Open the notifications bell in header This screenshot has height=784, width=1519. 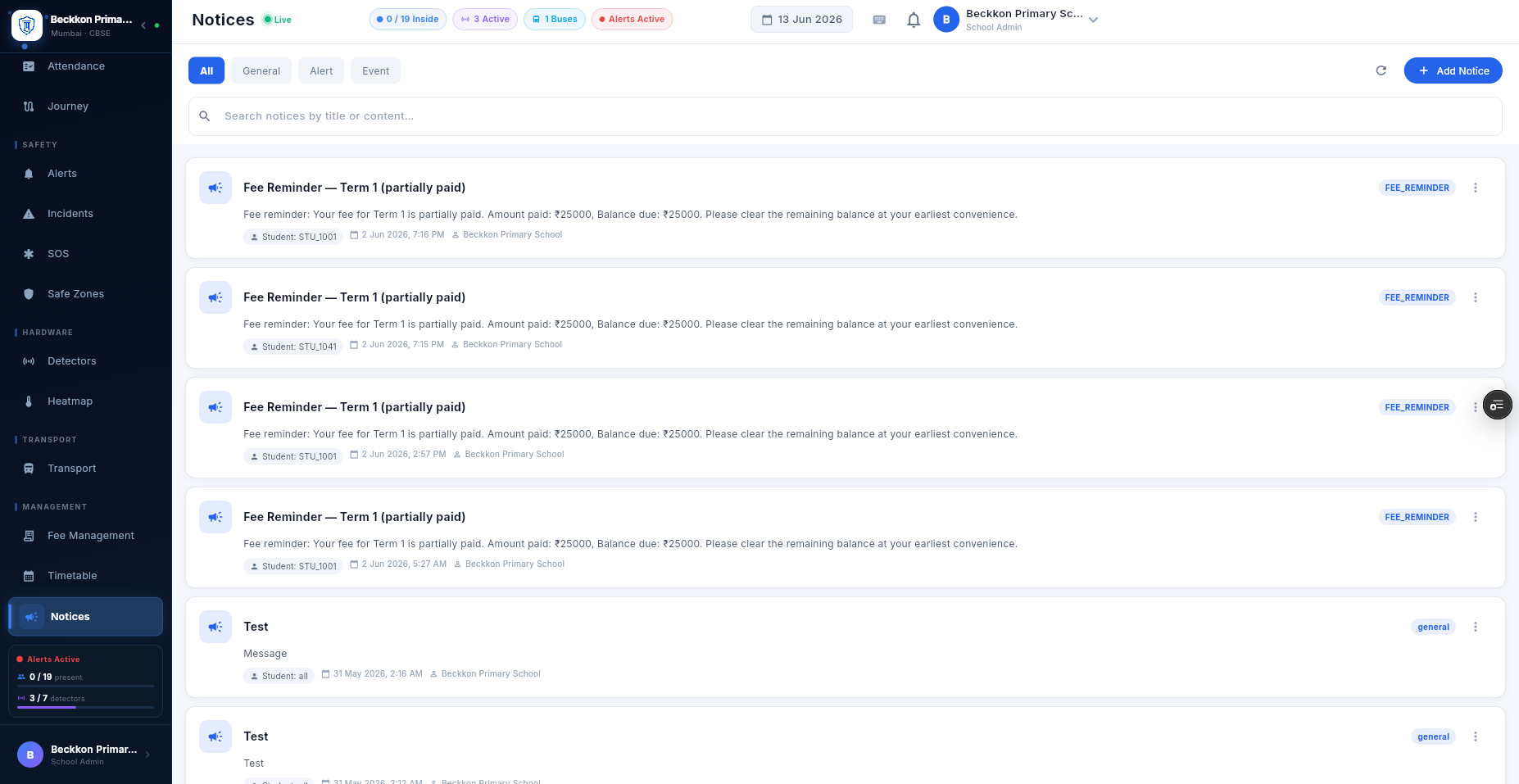914,20
